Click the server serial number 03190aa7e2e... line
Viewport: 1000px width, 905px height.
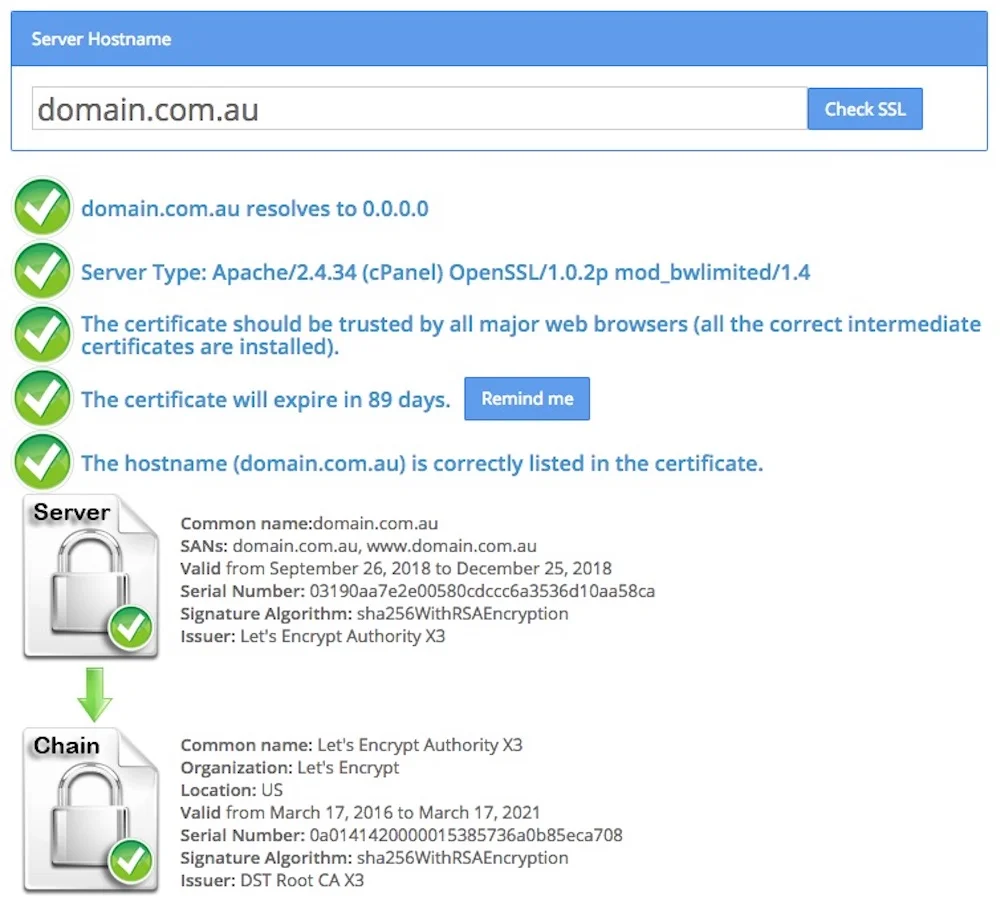[x=418, y=591]
